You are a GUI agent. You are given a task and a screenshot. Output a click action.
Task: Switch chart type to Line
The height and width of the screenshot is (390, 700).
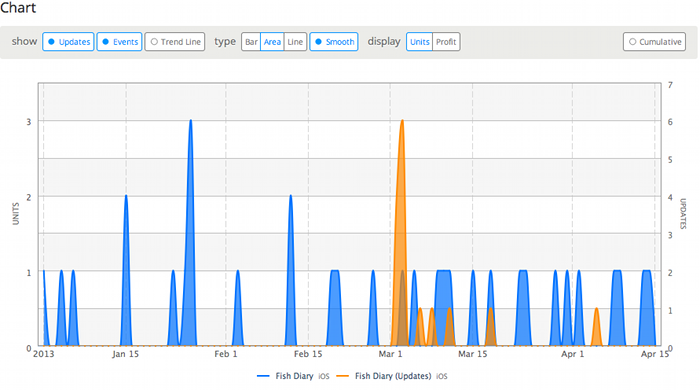click(295, 41)
